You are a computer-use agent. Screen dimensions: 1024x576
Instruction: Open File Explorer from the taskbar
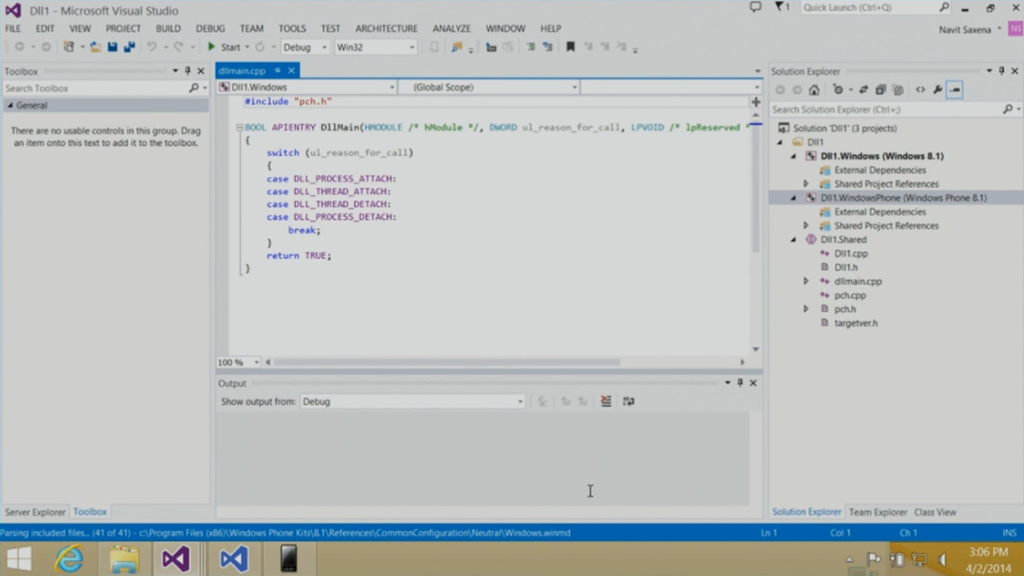124,559
